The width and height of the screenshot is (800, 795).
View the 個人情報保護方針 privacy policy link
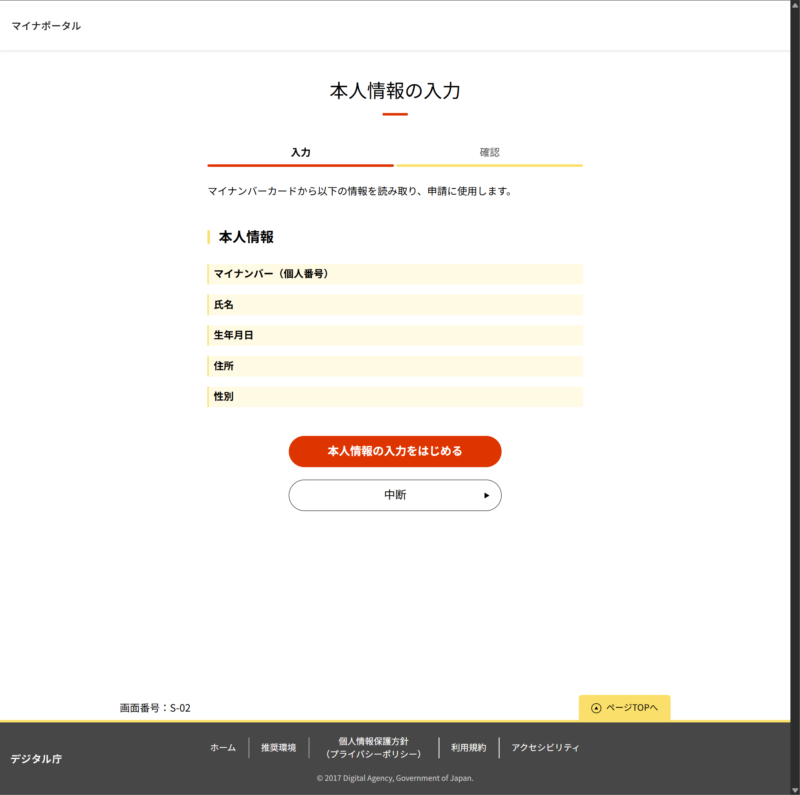click(373, 748)
